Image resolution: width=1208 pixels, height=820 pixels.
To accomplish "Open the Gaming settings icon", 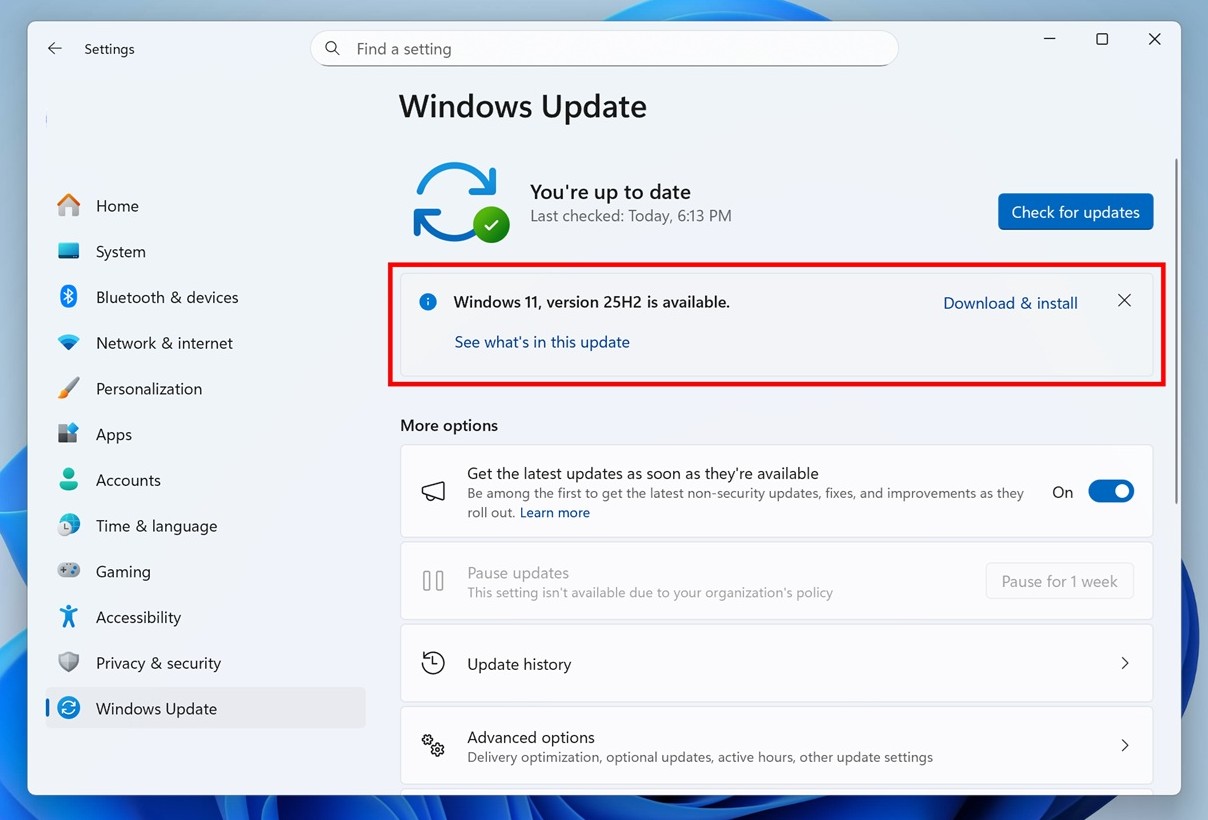I will 67,571.
